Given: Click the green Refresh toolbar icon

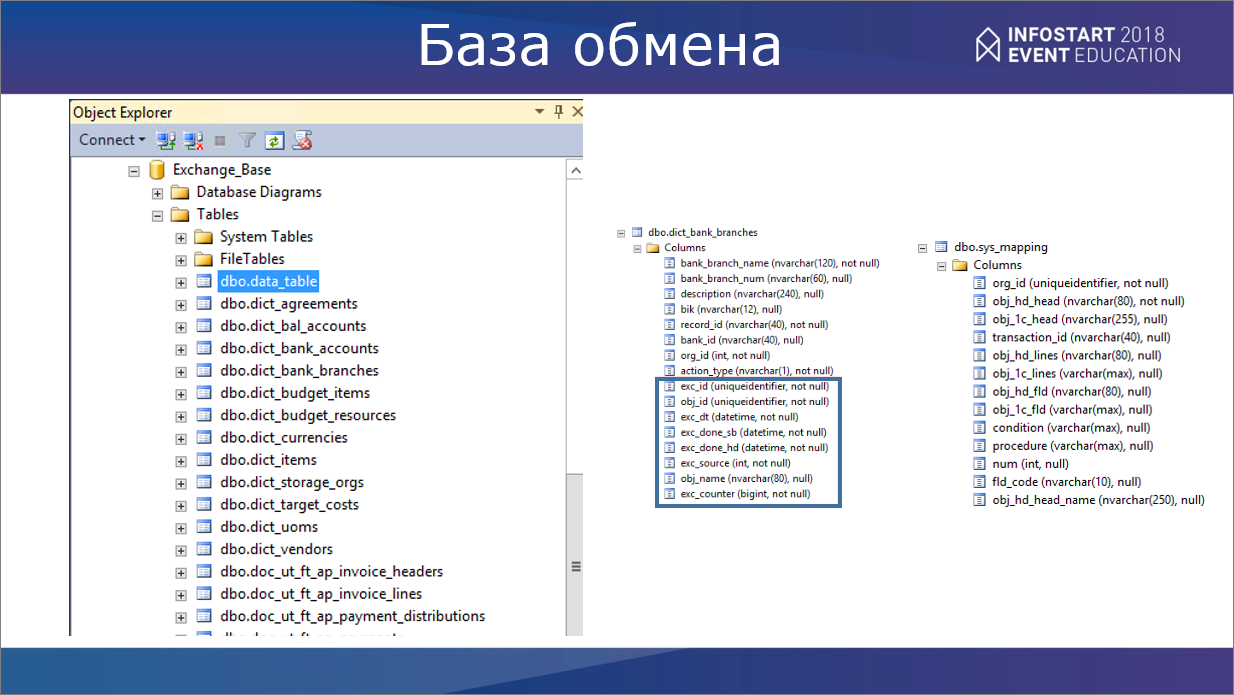Looking at the screenshot, I should pos(274,140).
